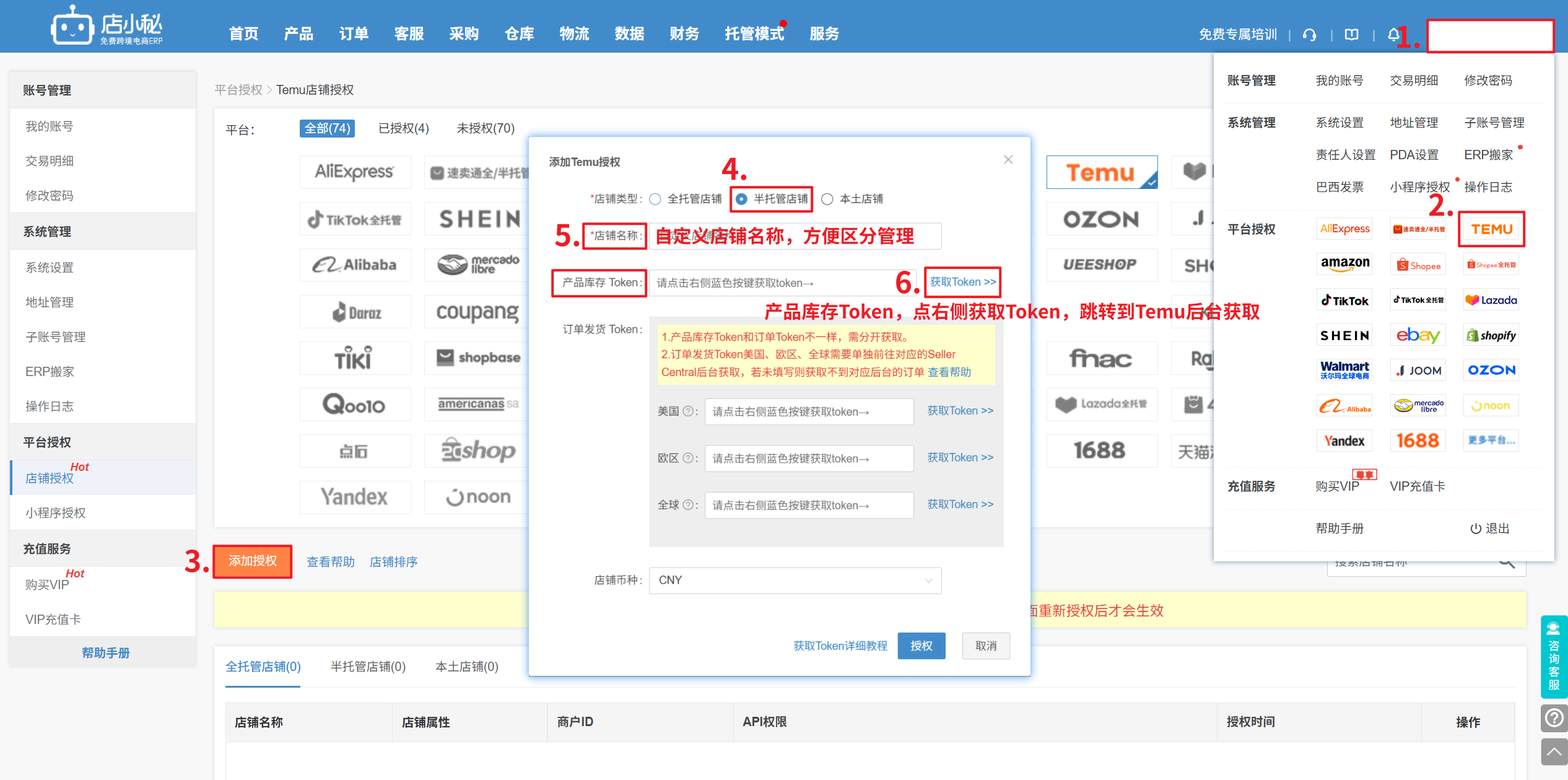Click the 店铺名称 input field
1568x780 pixels.
(795, 236)
